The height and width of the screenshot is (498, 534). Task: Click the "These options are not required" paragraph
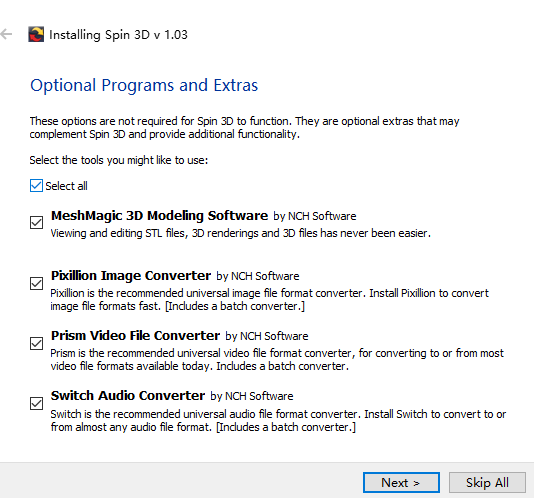pos(244,127)
